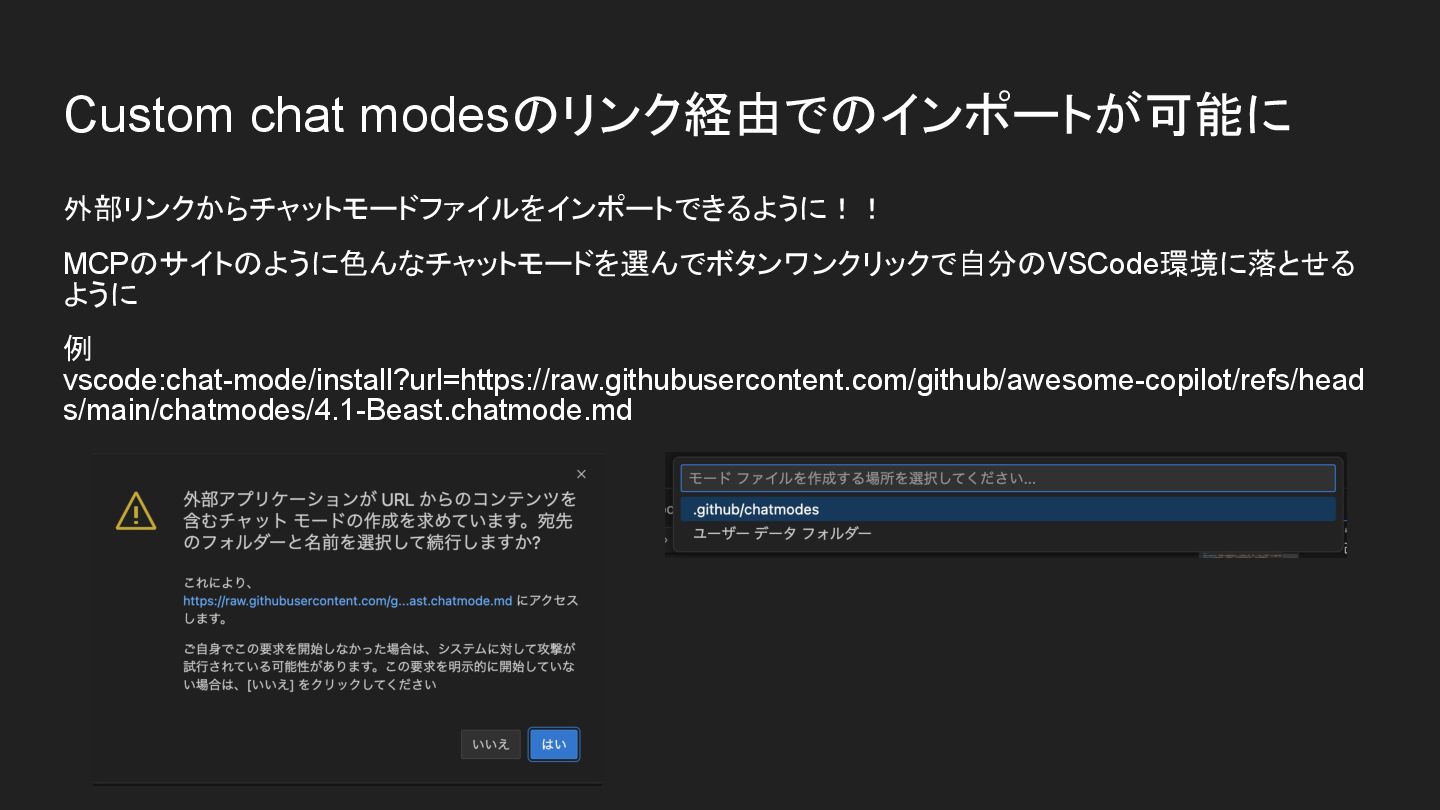The image size is (1440, 810).
Task: Click the いいえ button in the dialog
Action: coord(491,744)
